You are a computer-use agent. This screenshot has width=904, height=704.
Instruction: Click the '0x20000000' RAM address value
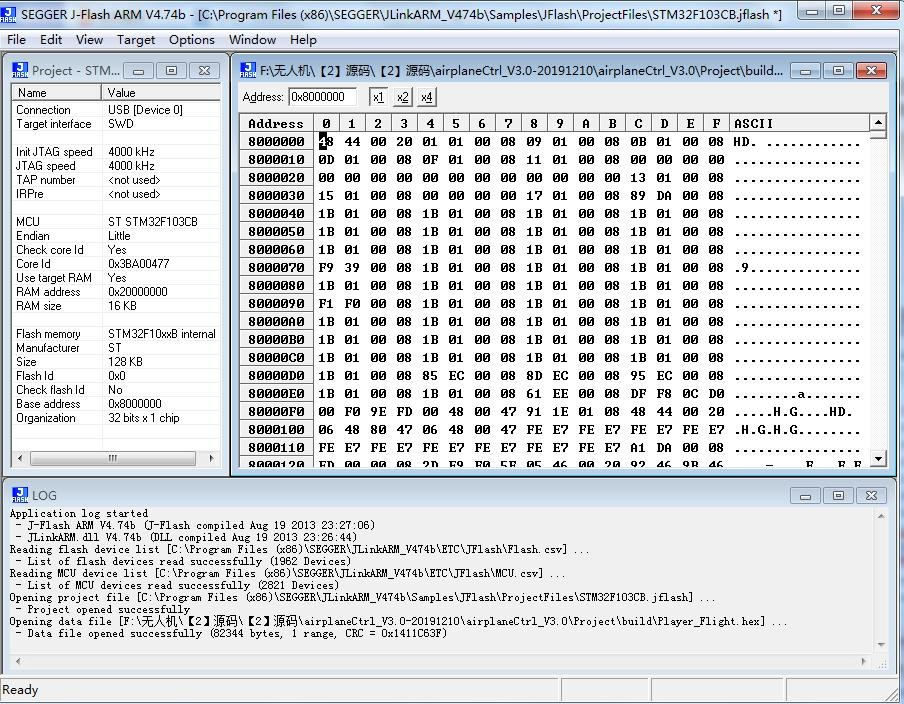pos(138,292)
